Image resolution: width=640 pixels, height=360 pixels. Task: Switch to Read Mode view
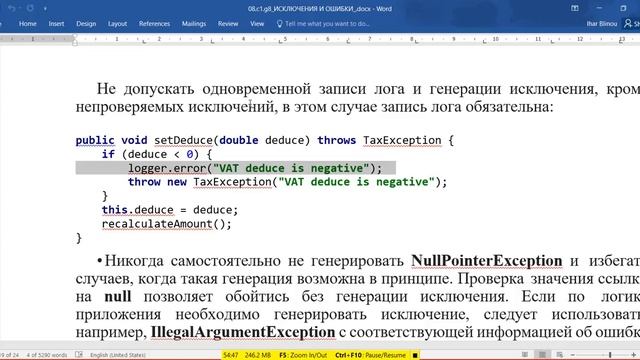(525, 355)
